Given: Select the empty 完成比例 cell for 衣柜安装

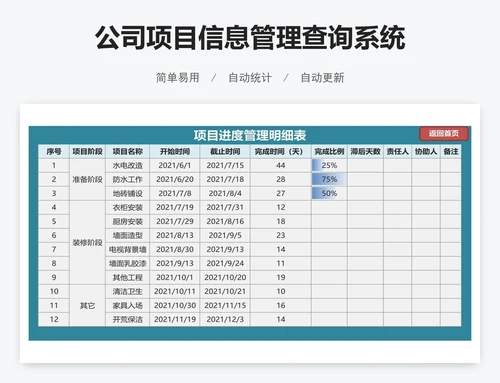Looking at the screenshot, I should coord(329,207).
